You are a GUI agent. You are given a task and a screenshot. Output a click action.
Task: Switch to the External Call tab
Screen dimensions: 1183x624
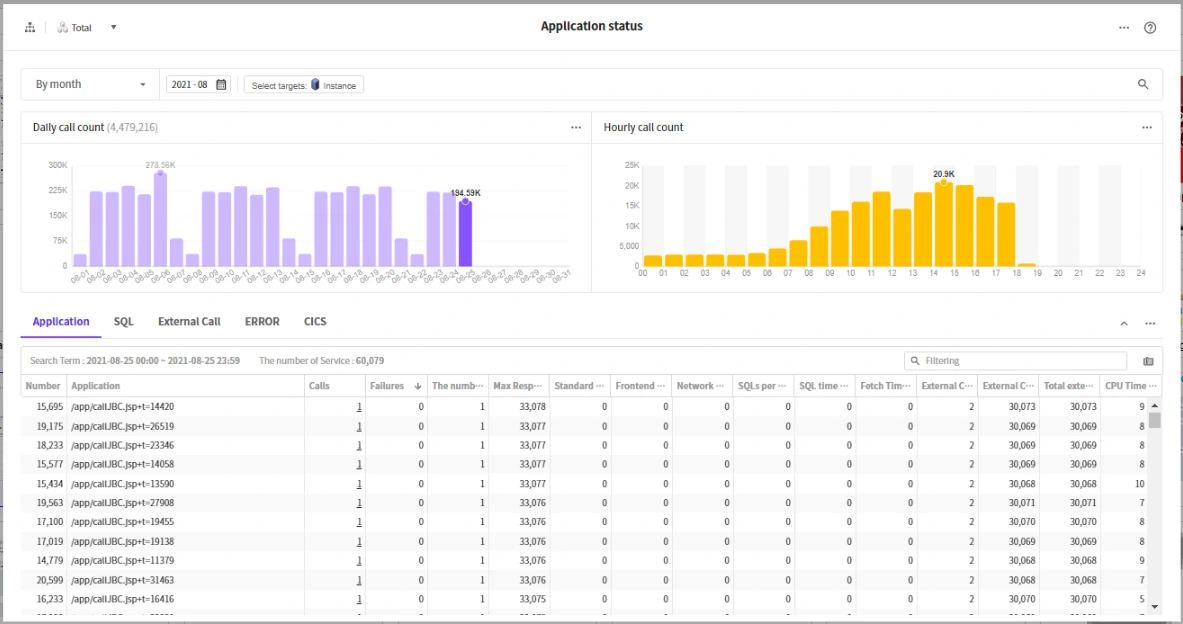click(189, 321)
